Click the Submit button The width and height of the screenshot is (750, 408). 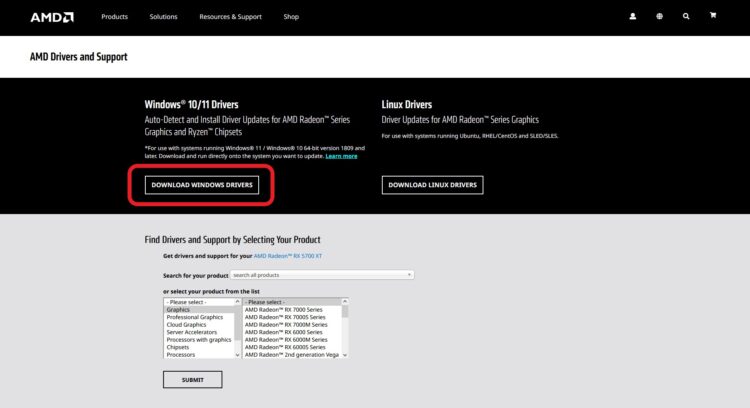[x=192, y=380]
